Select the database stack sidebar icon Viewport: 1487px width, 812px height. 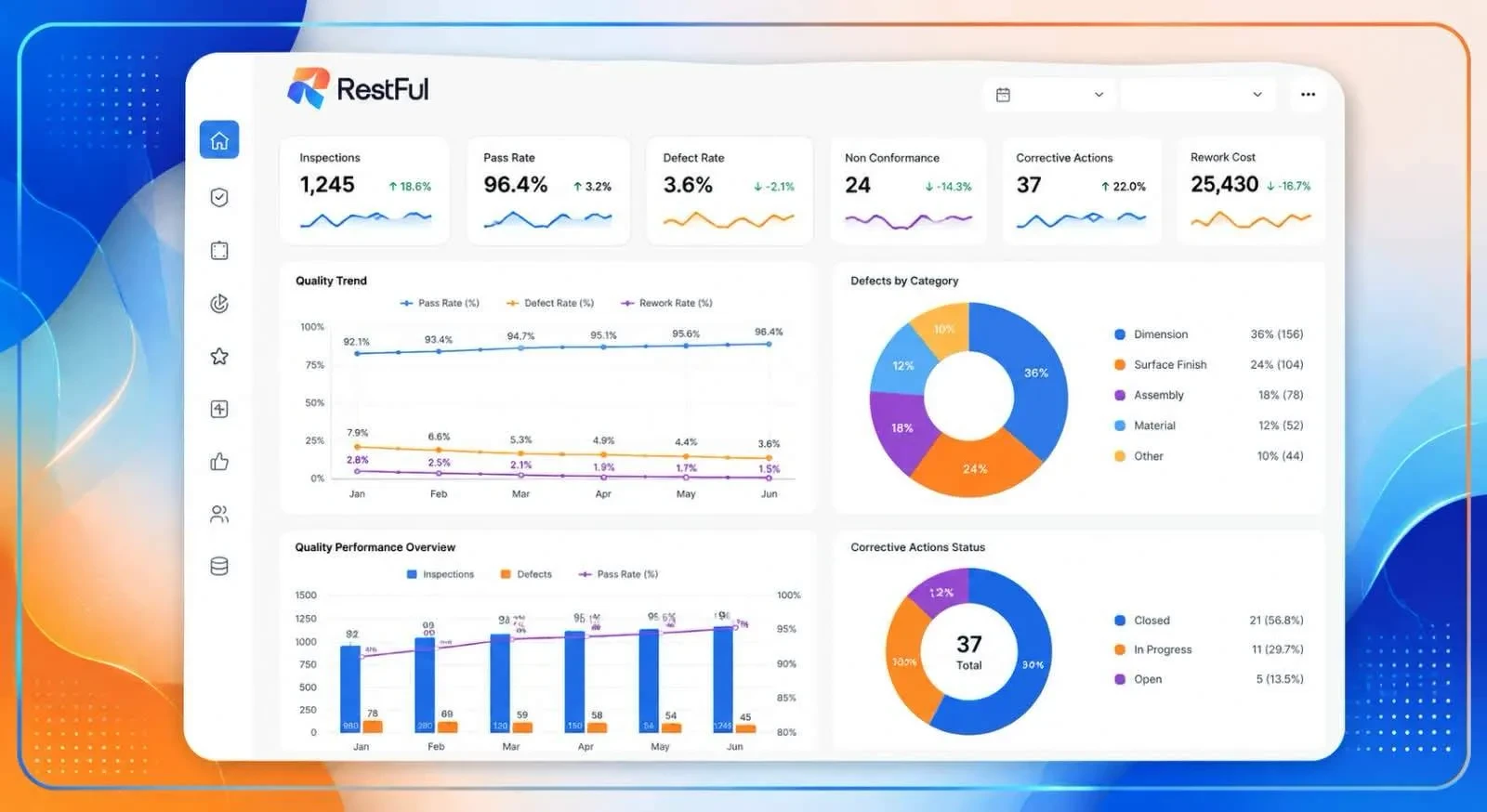219,566
